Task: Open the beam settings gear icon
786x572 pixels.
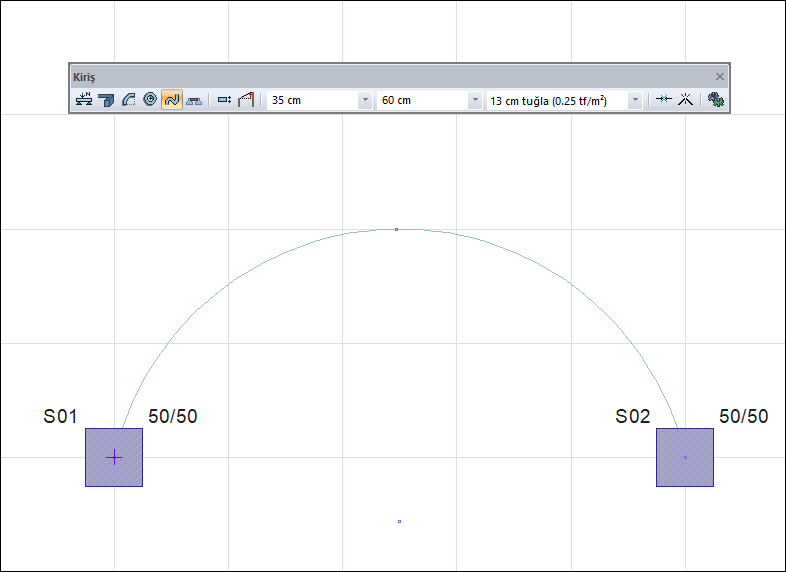Action: 715,100
